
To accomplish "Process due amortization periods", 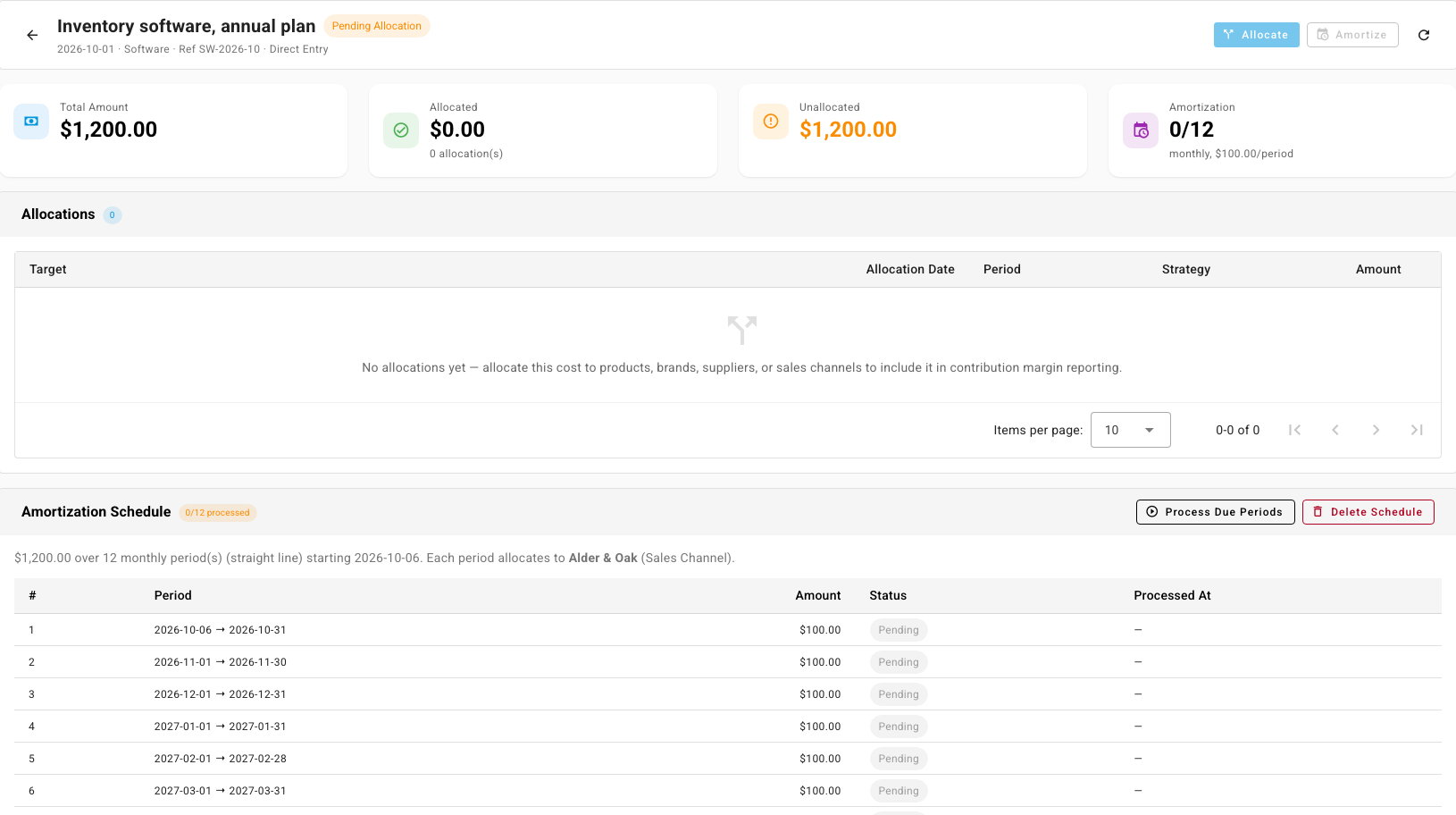I will (1215, 512).
